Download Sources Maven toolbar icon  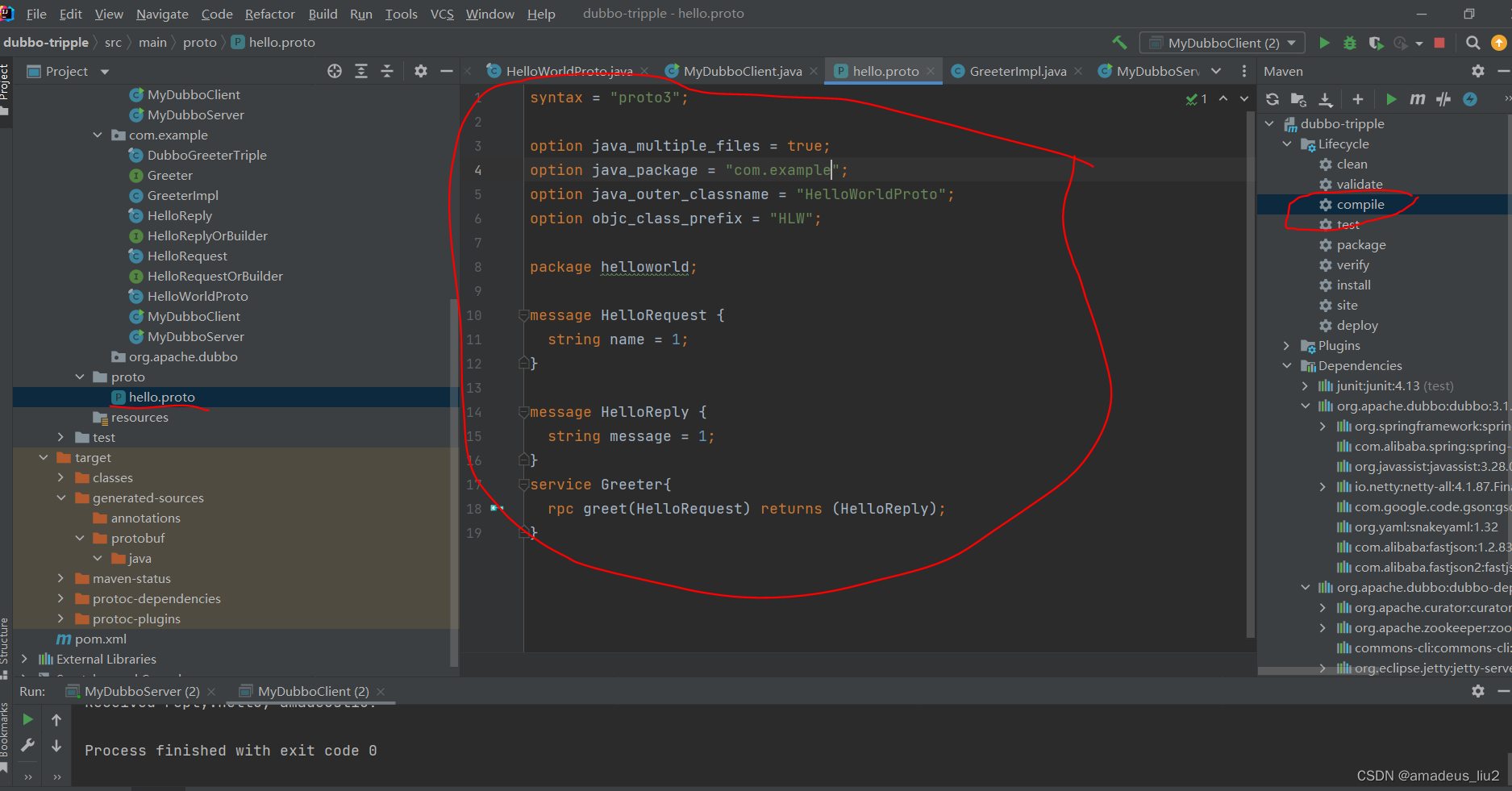point(1325,99)
